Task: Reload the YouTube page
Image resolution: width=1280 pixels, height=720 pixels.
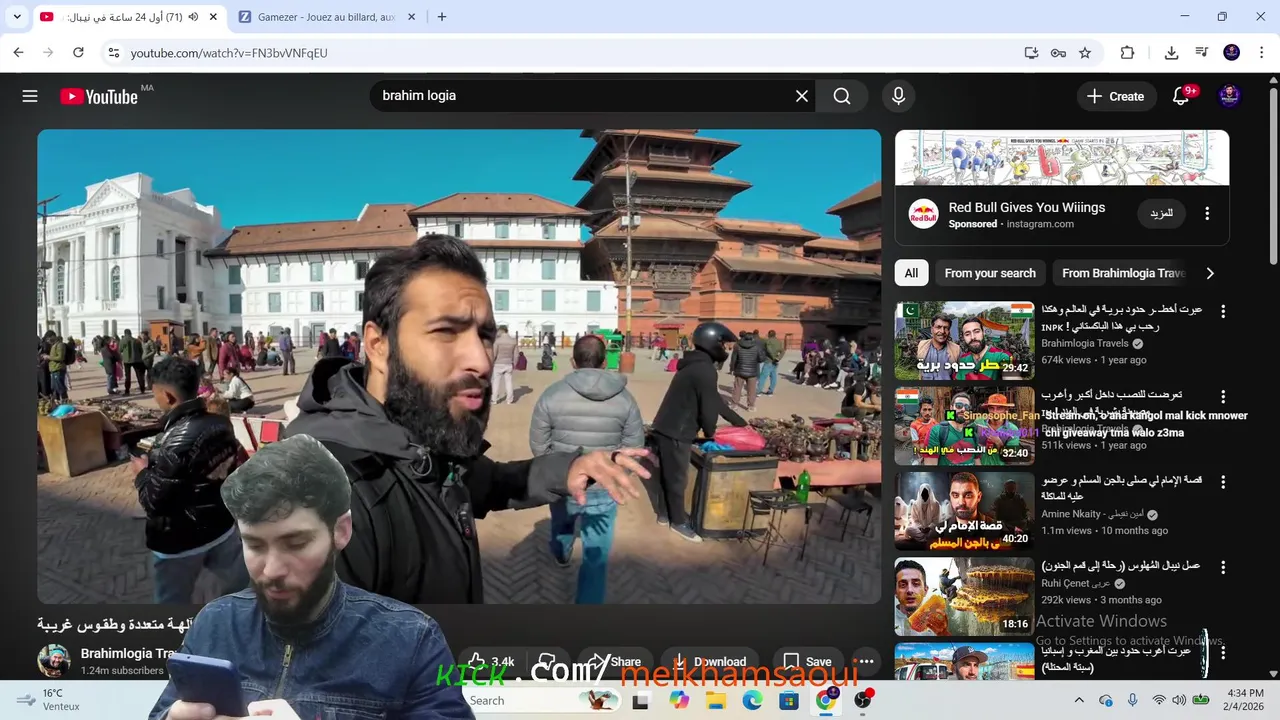Action: (78, 53)
